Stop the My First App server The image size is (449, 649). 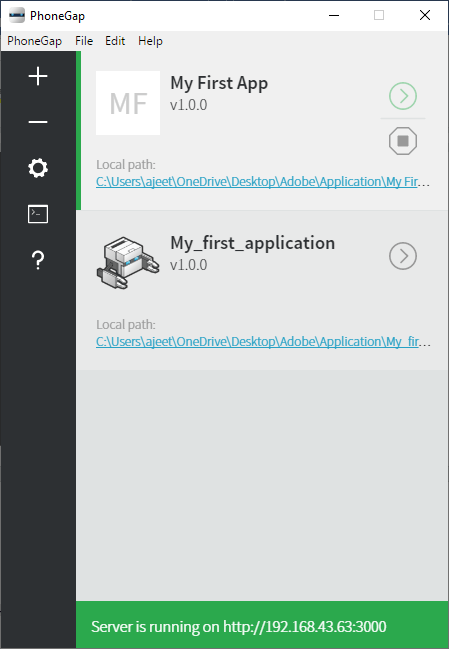[x=403, y=141]
